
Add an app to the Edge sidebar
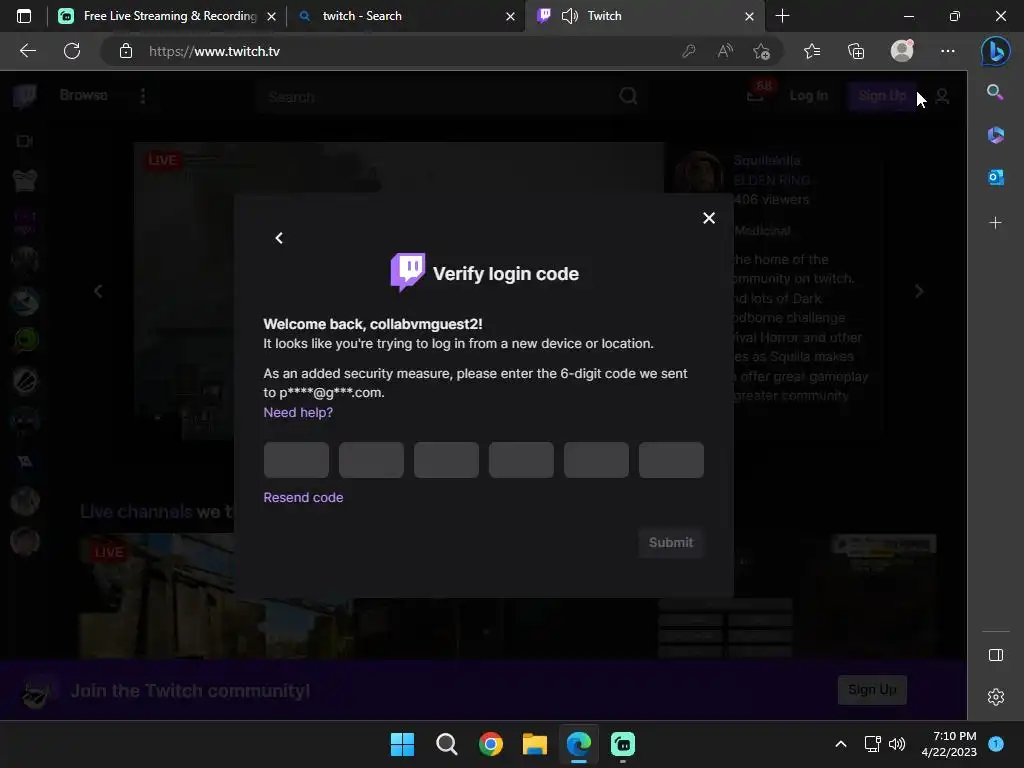point(995,223)
